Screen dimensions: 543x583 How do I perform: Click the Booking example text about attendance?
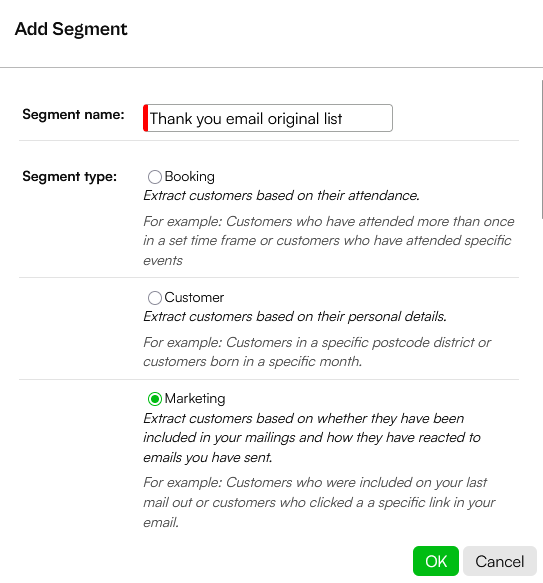(x=329, y=241)
